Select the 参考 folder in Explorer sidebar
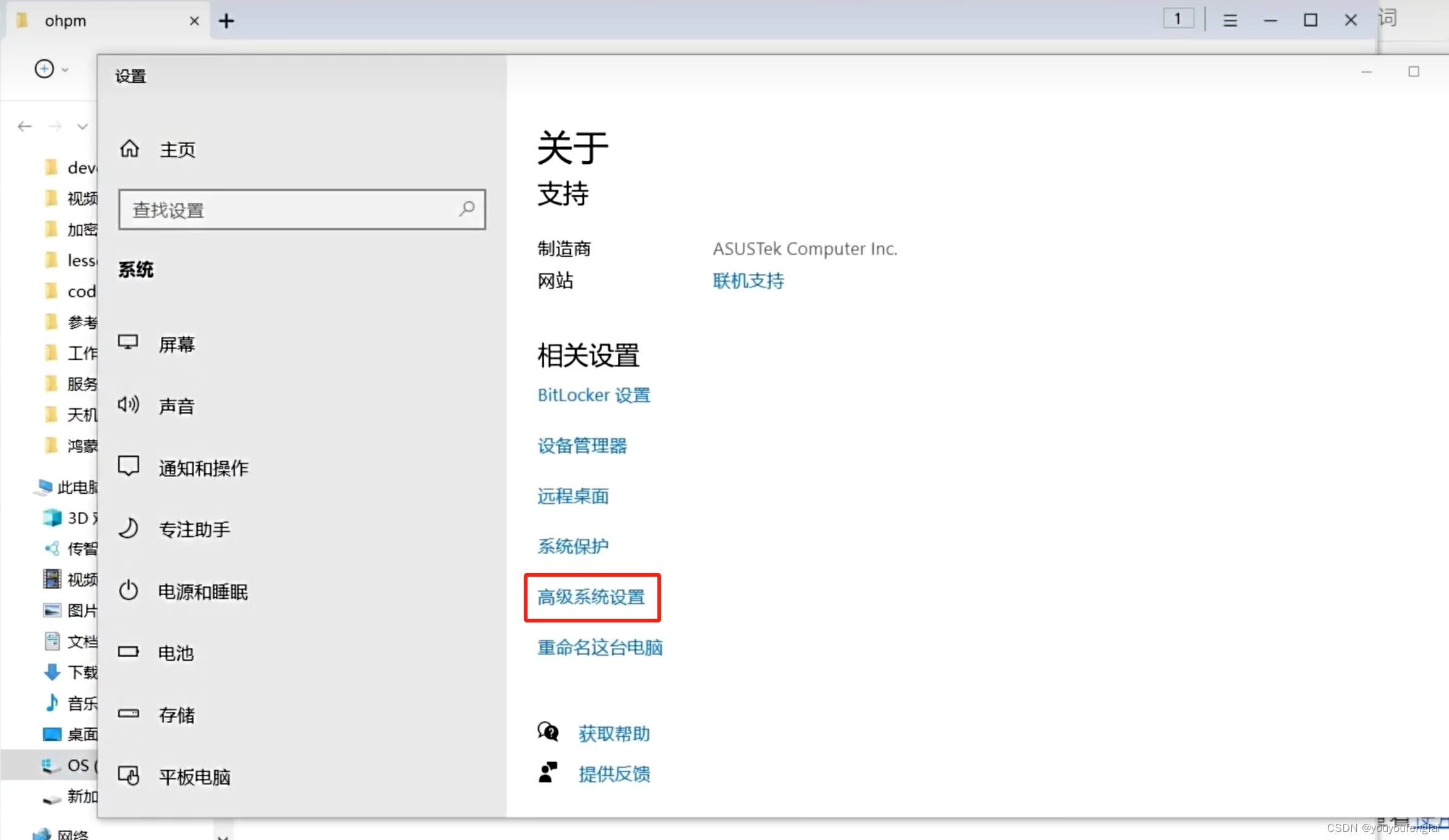Image resolution: width=1449 pixels, height=840 pixels. click(71, 322)
